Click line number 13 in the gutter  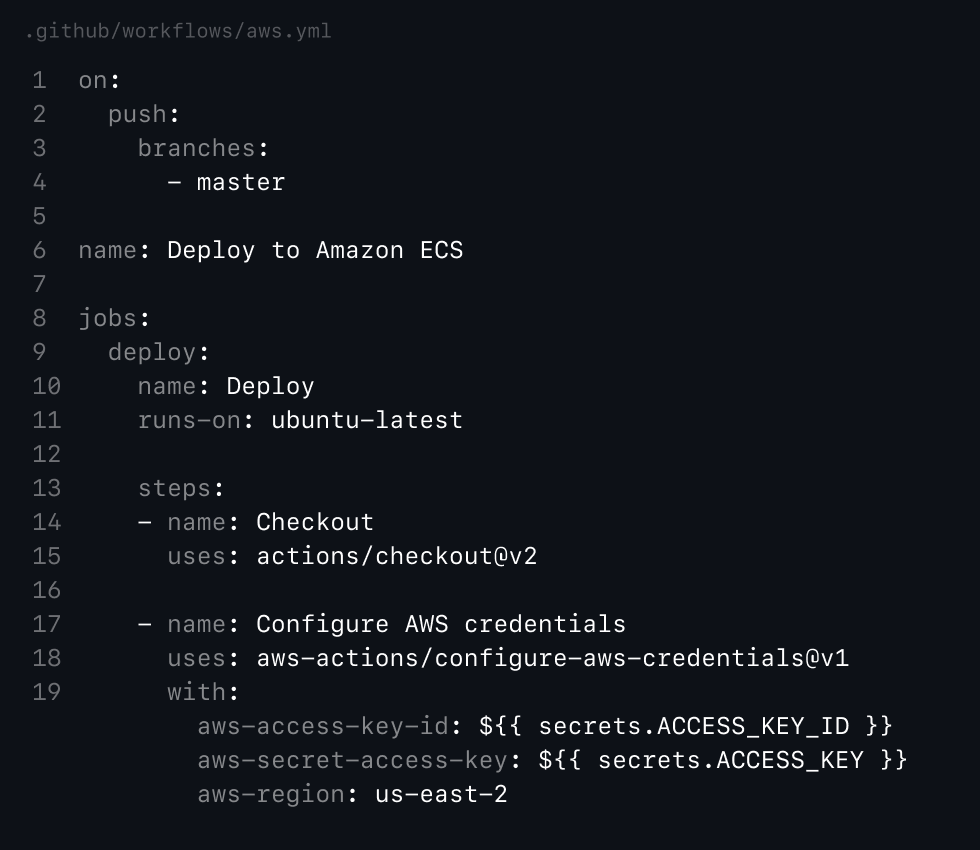click(x=46, y=488)
